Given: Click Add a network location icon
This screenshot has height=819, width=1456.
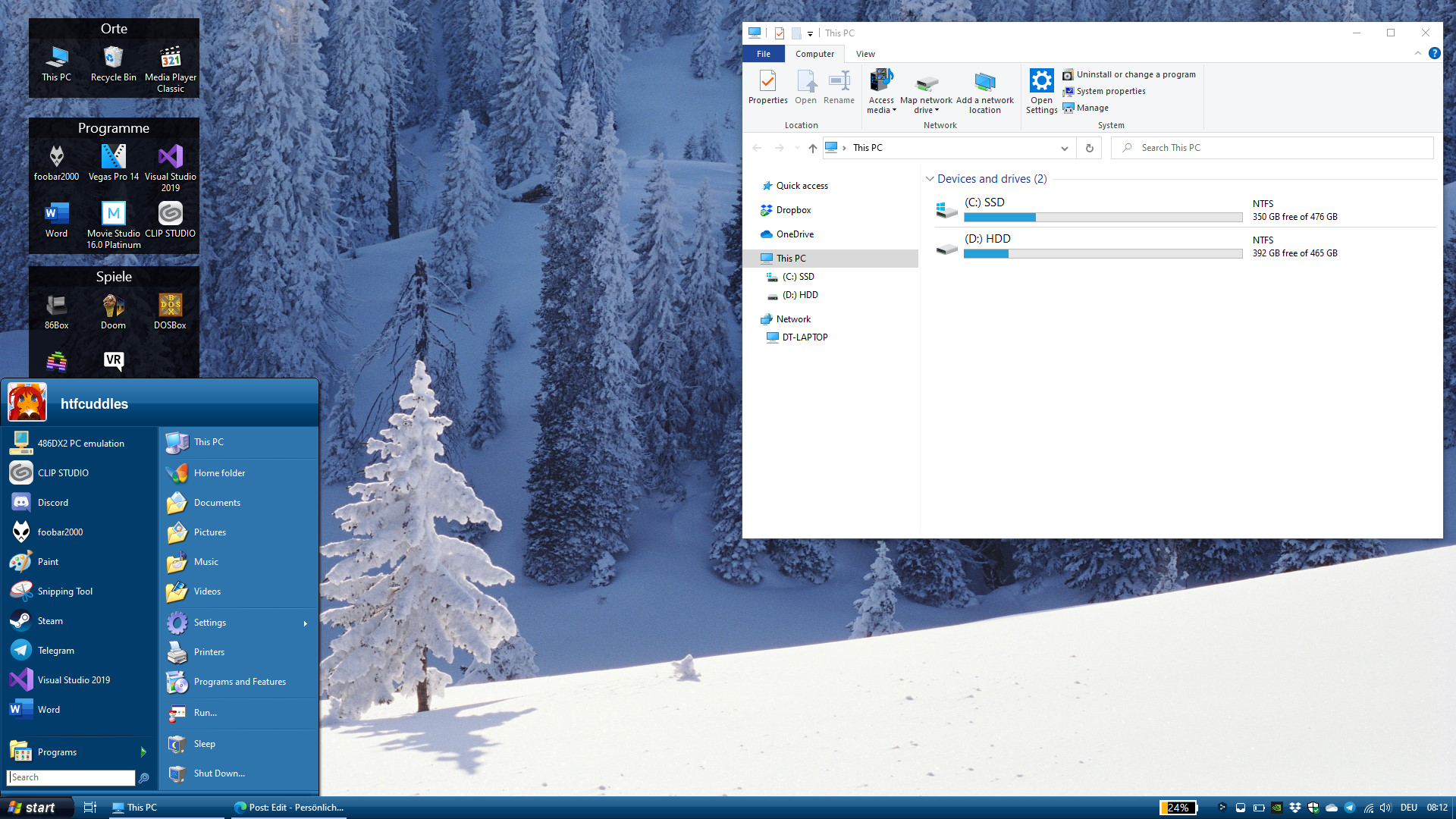Looking at the screenshot, I should click(x=984, y=91).
